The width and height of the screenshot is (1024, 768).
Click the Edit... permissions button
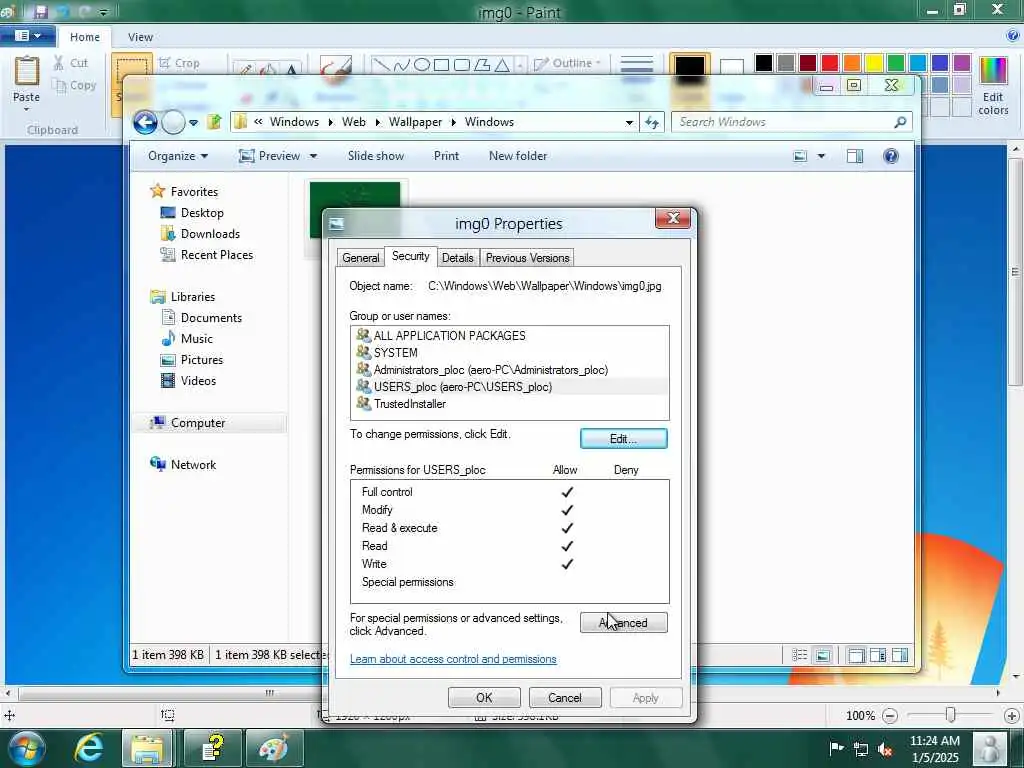pyautogui.click(x=624, y=439)
